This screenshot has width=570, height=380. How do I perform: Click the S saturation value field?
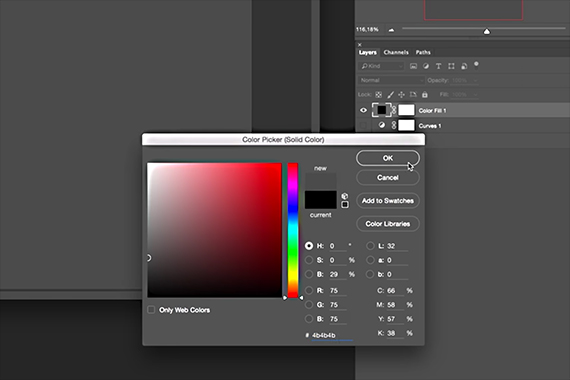pos(338,260)
